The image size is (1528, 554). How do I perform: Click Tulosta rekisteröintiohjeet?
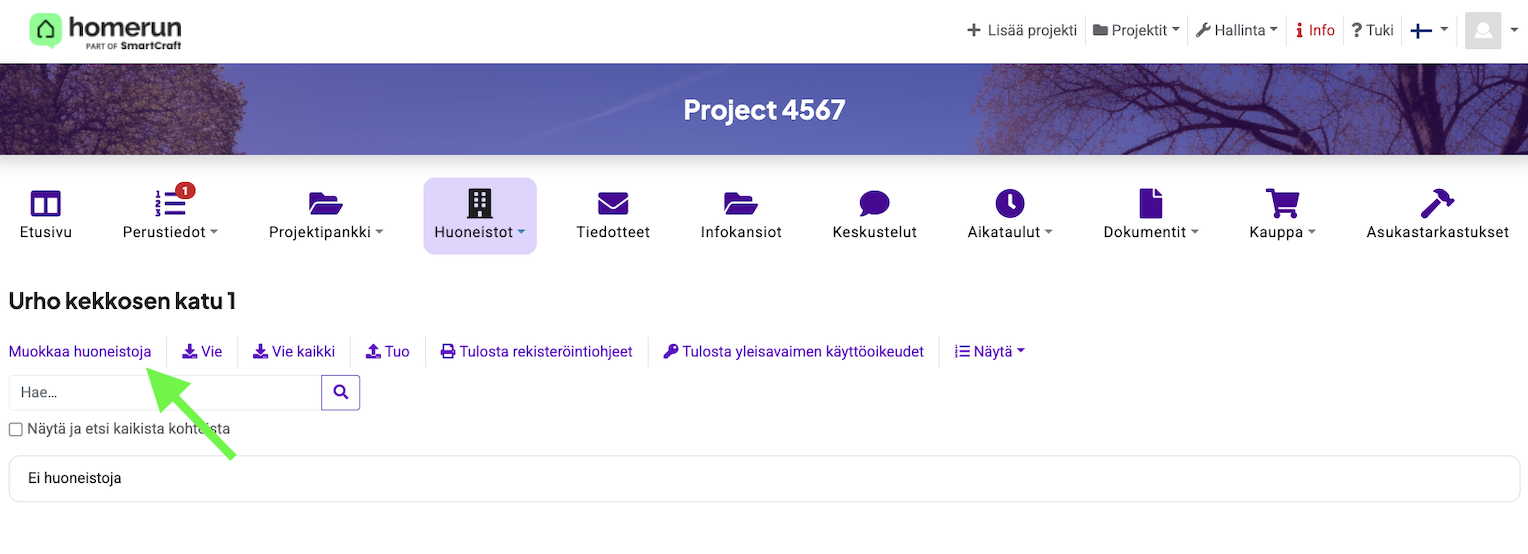click(x=537, y=352)
